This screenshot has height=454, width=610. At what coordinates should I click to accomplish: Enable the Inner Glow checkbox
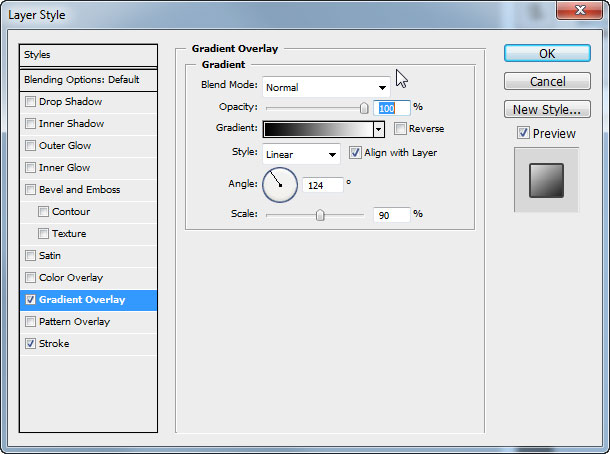point(31,168)
